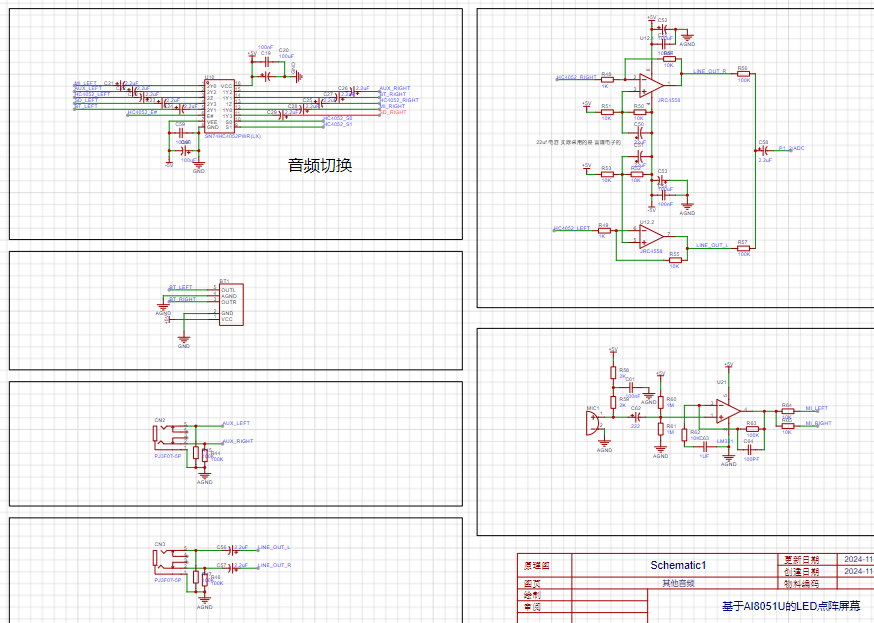Select resistor R56 100K
Viewport: 874px width, 623px height.
(743, 74)
